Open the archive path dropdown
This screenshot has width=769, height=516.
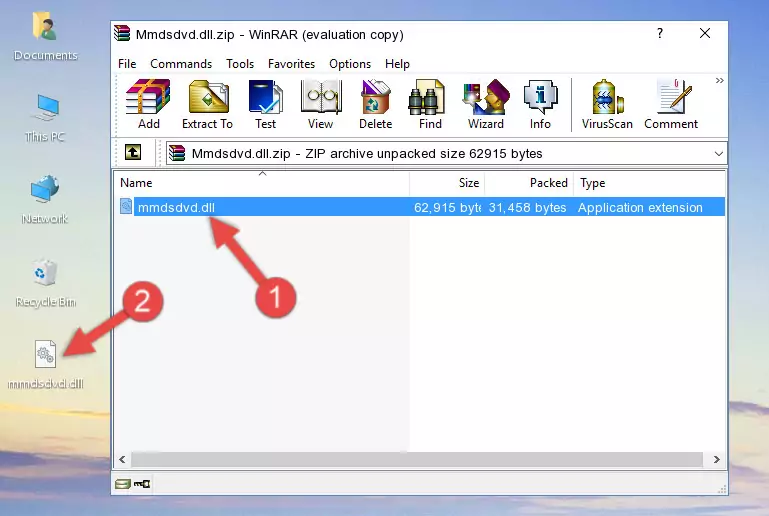click(x=718, y=154)
